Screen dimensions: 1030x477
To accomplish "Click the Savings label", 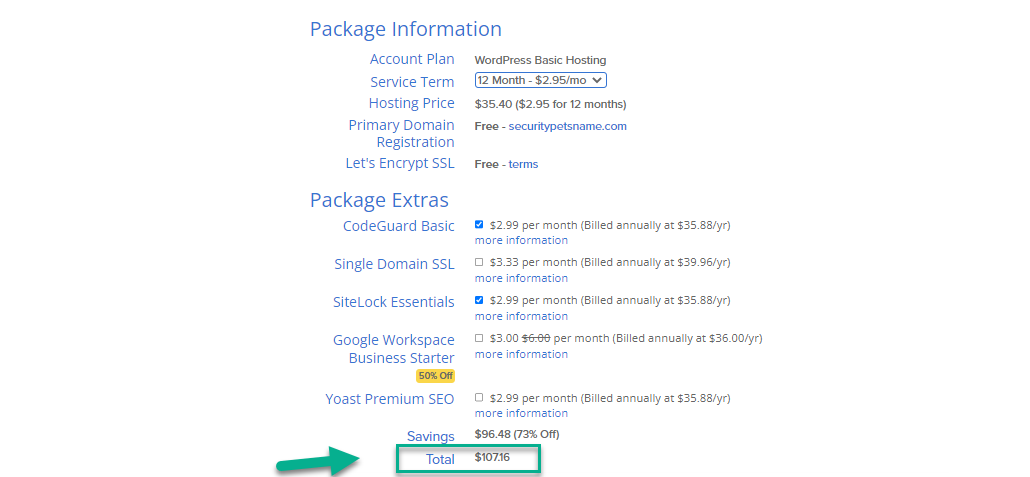I will [430, 436].
